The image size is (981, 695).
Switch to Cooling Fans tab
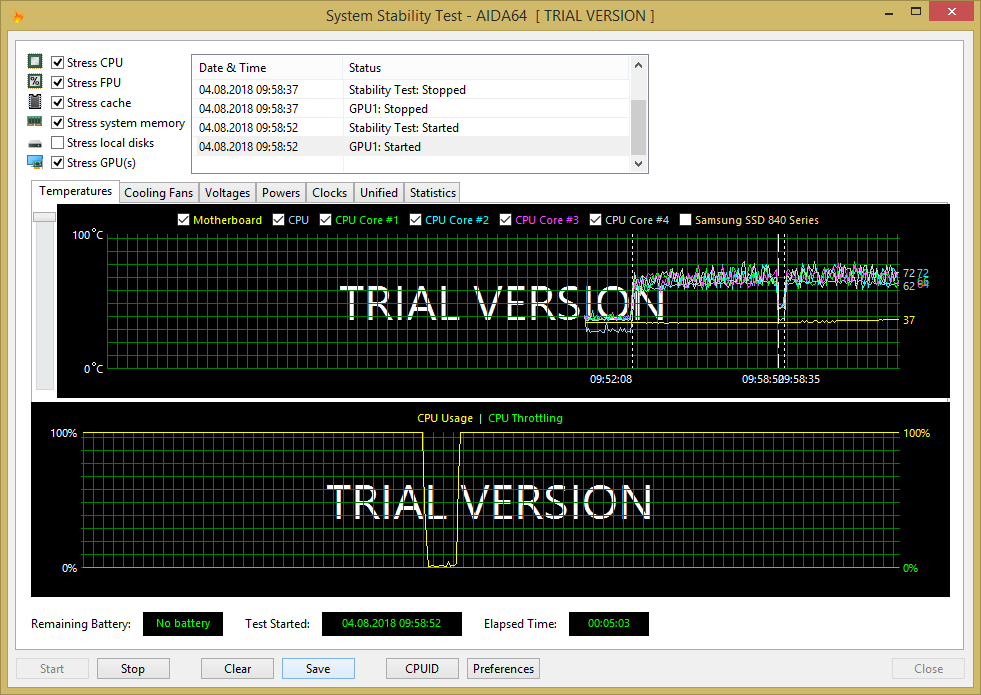[x=158, y=193]
